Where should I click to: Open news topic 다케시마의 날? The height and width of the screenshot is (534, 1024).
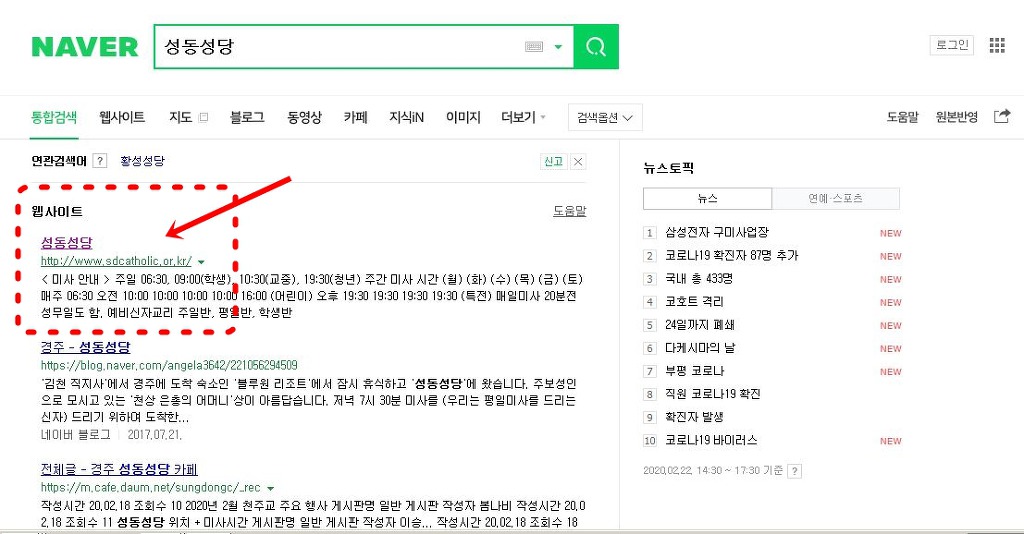pyautogui.click(x=700, y=348)
